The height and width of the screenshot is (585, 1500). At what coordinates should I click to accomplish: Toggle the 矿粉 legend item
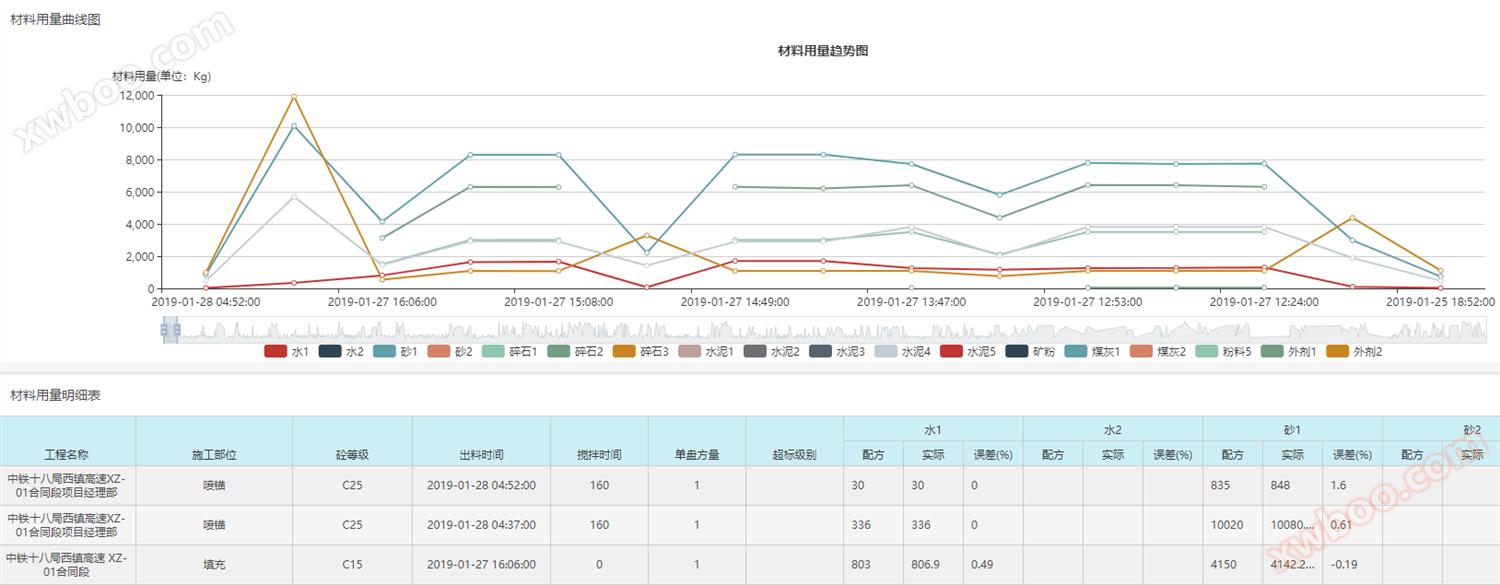(x=1017, y=352)
